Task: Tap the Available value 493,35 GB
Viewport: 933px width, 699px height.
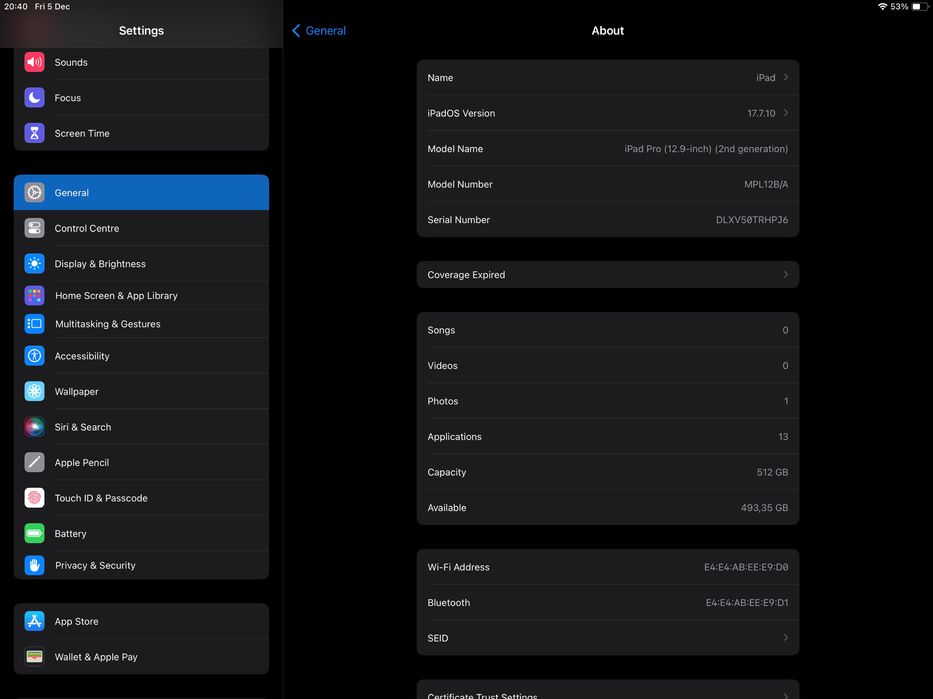Action: click(x=764, y=507)
